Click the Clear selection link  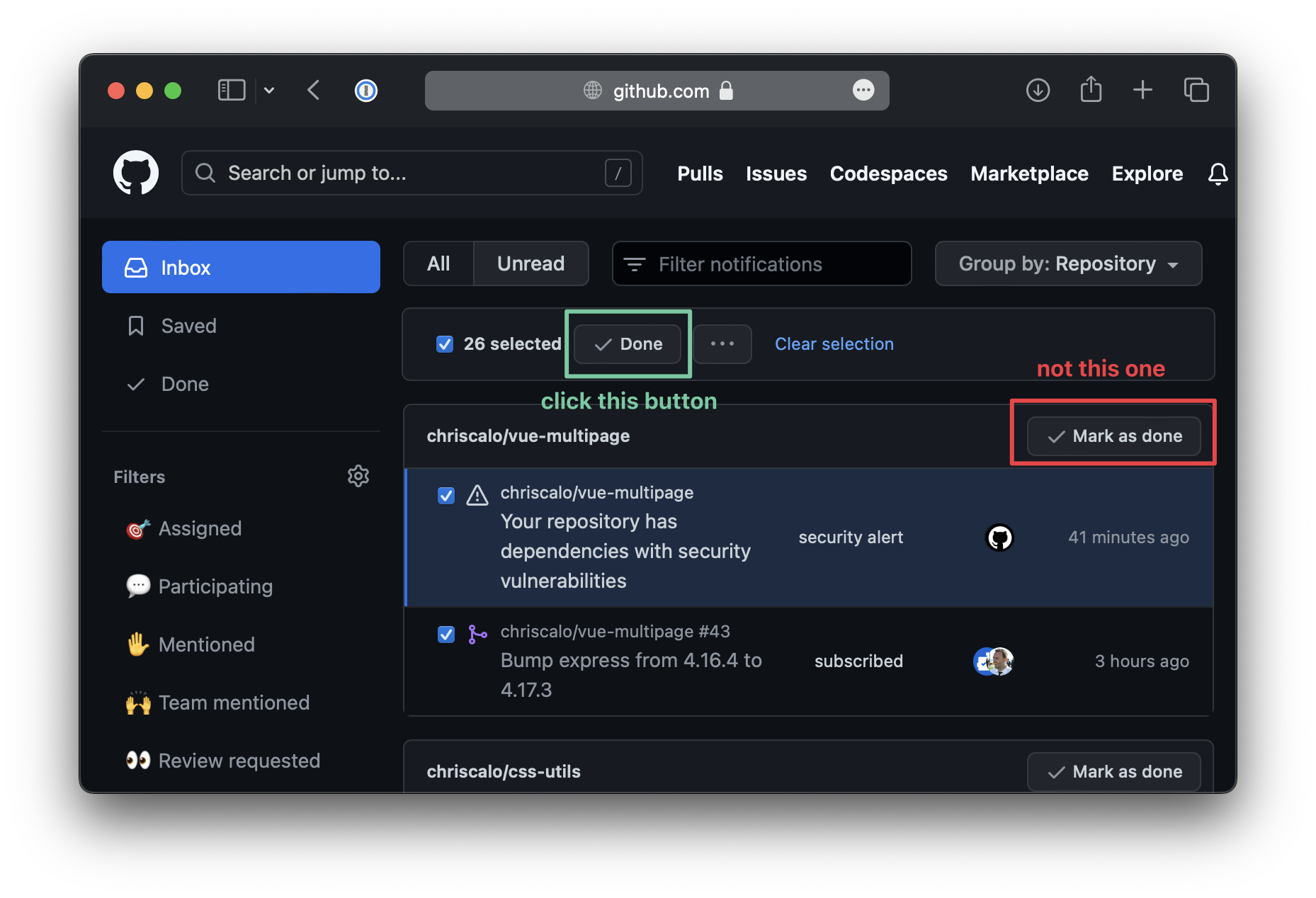(x=834, y=343)
